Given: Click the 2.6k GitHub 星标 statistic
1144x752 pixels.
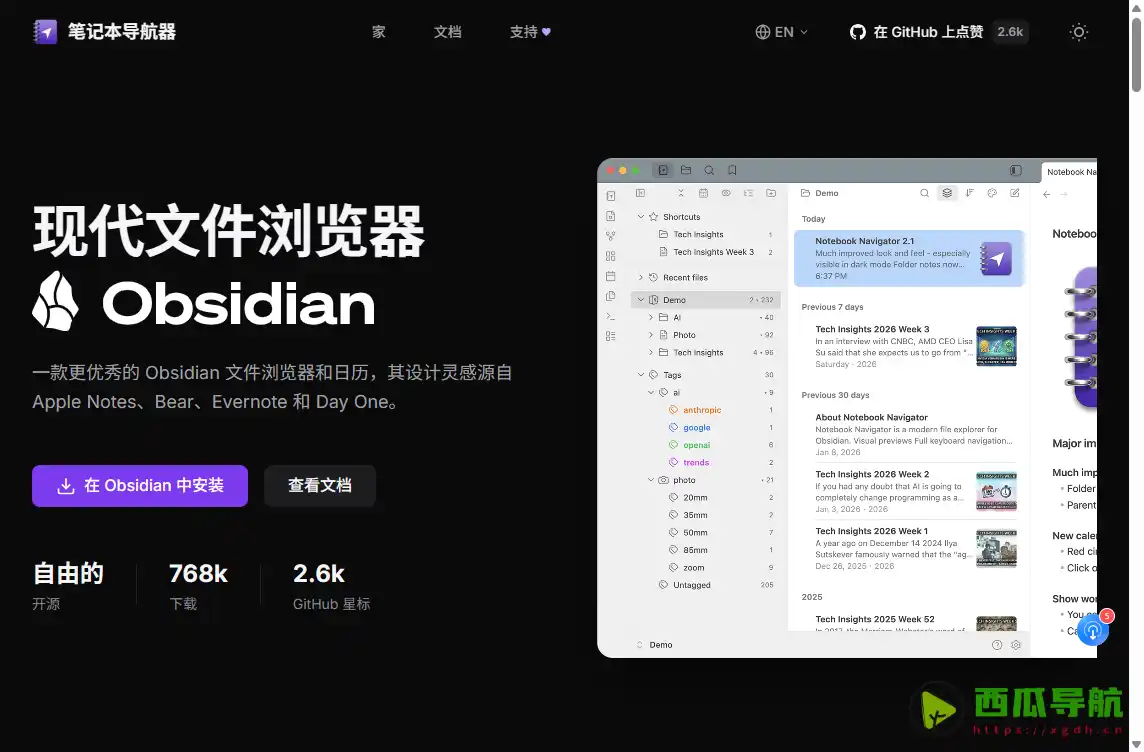Looking at the screenshot, I should pyautogui.click(x=331, y=585).
